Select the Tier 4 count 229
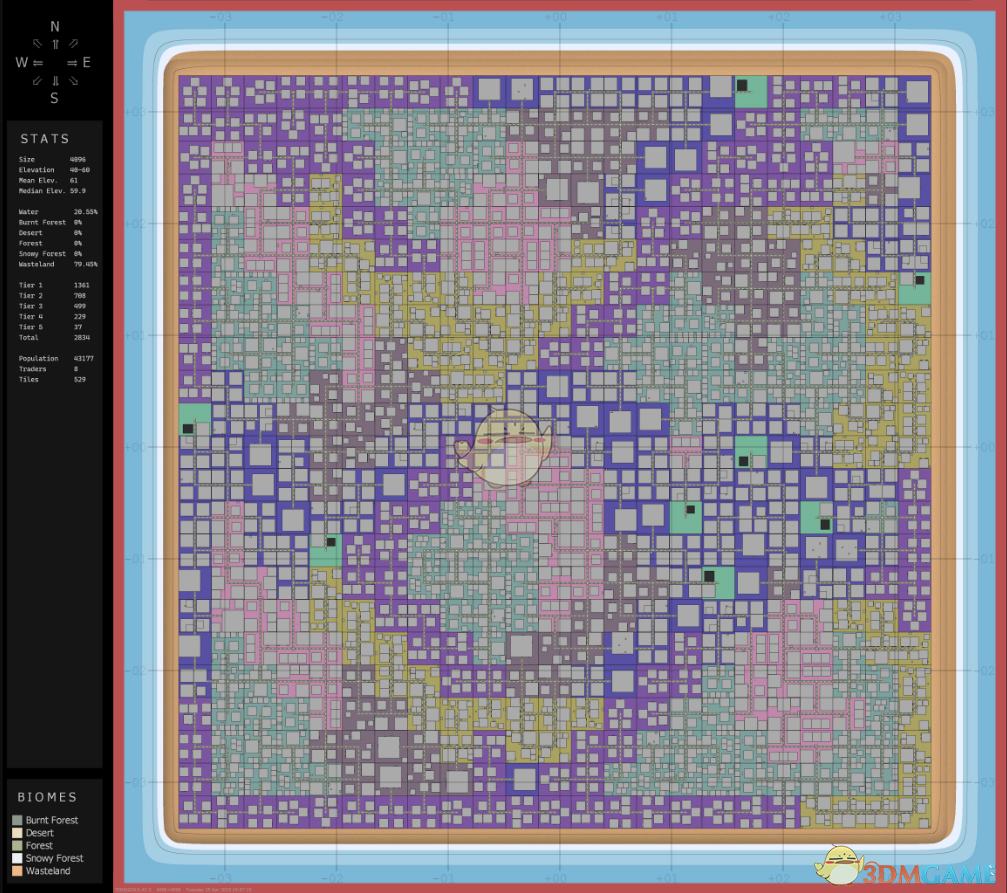Viewport: 1007px width, 893px height. point(80,317)
